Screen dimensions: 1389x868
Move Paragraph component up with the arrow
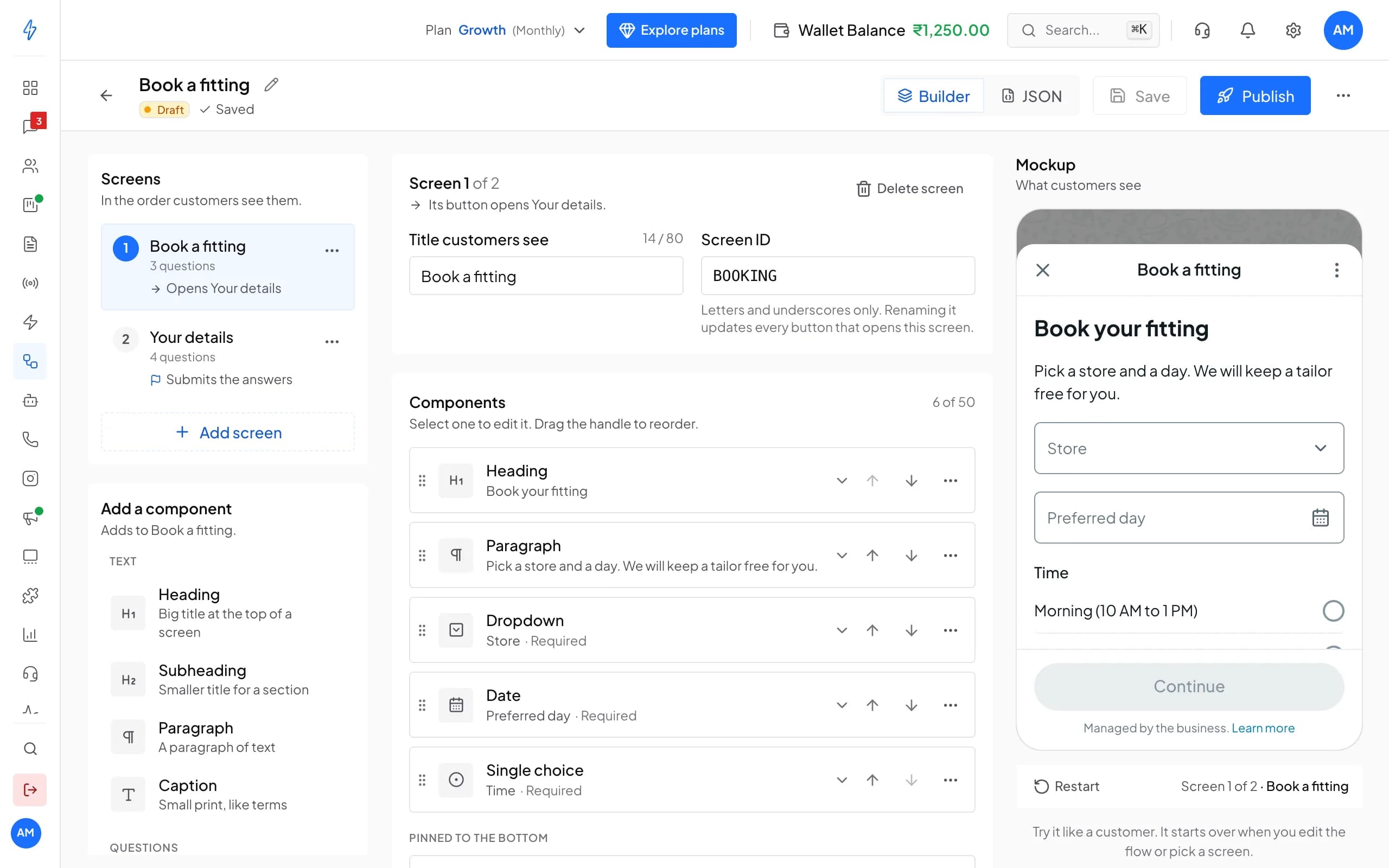pyautogui.click(x=872, y=555)
